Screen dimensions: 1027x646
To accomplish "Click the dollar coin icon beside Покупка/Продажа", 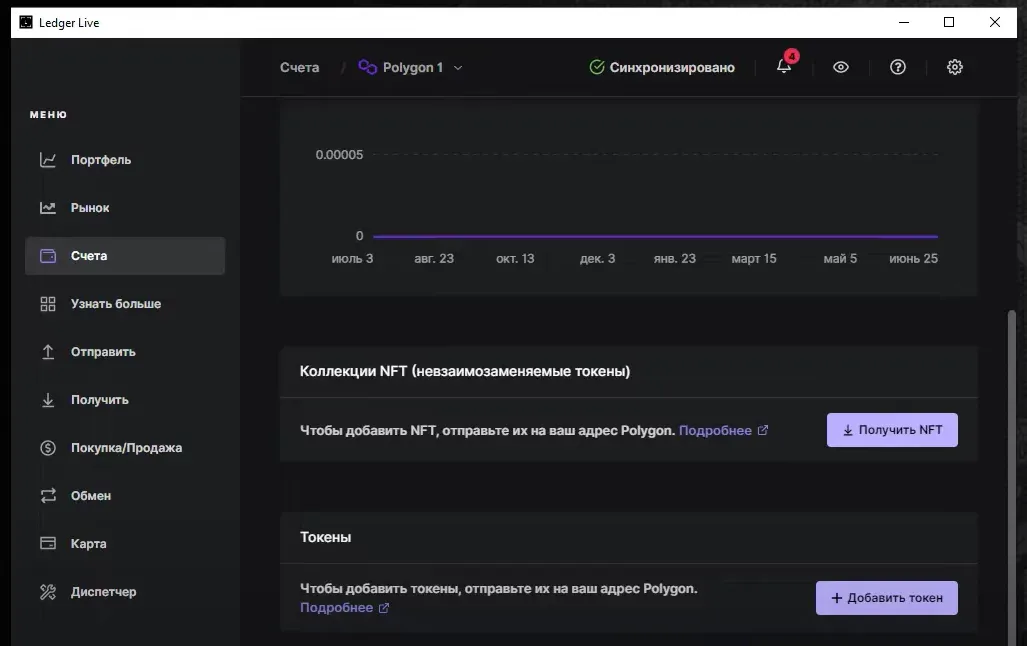I will pos(48,448).
